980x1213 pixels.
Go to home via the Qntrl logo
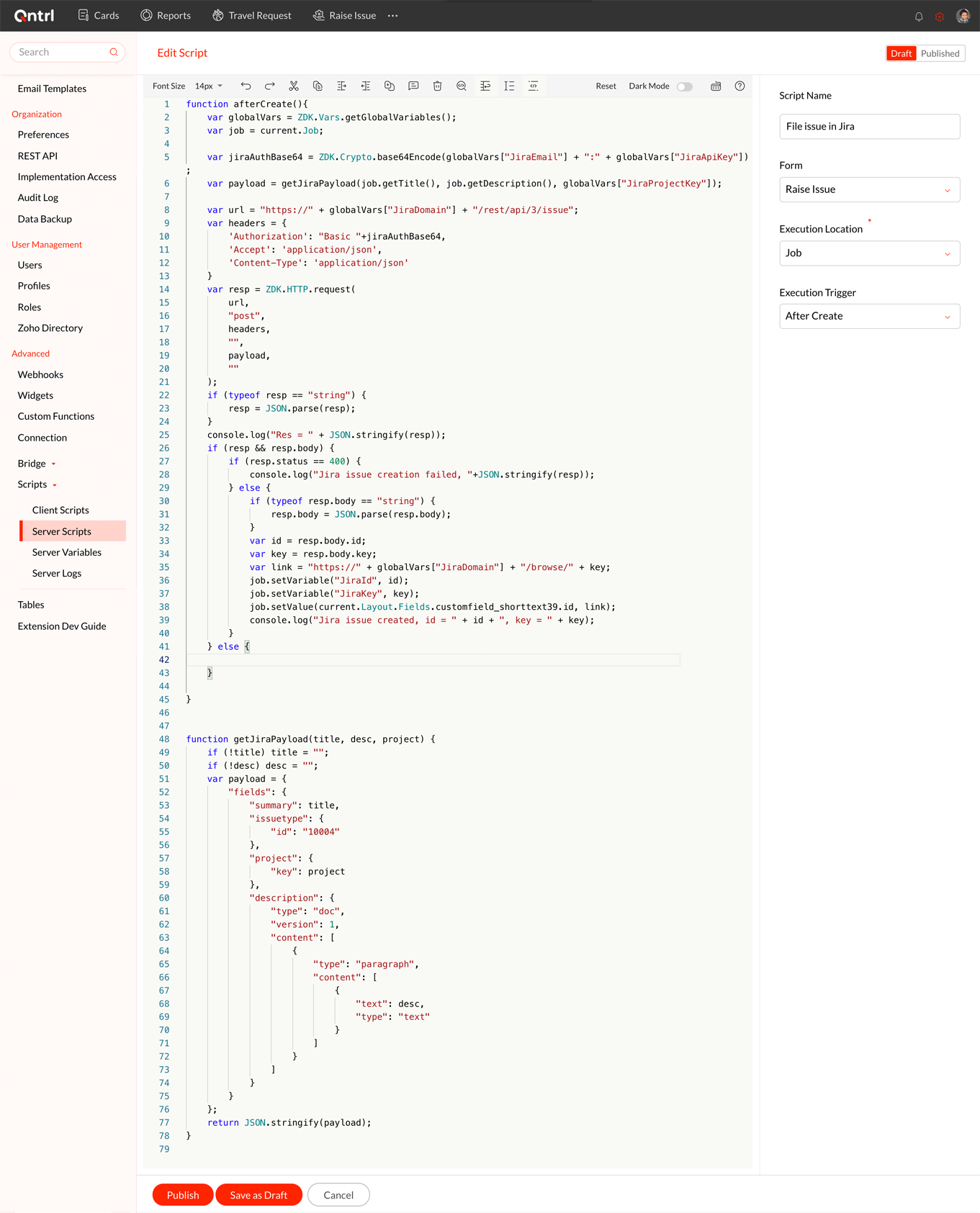pyautogui.click(x=34, y=15)
